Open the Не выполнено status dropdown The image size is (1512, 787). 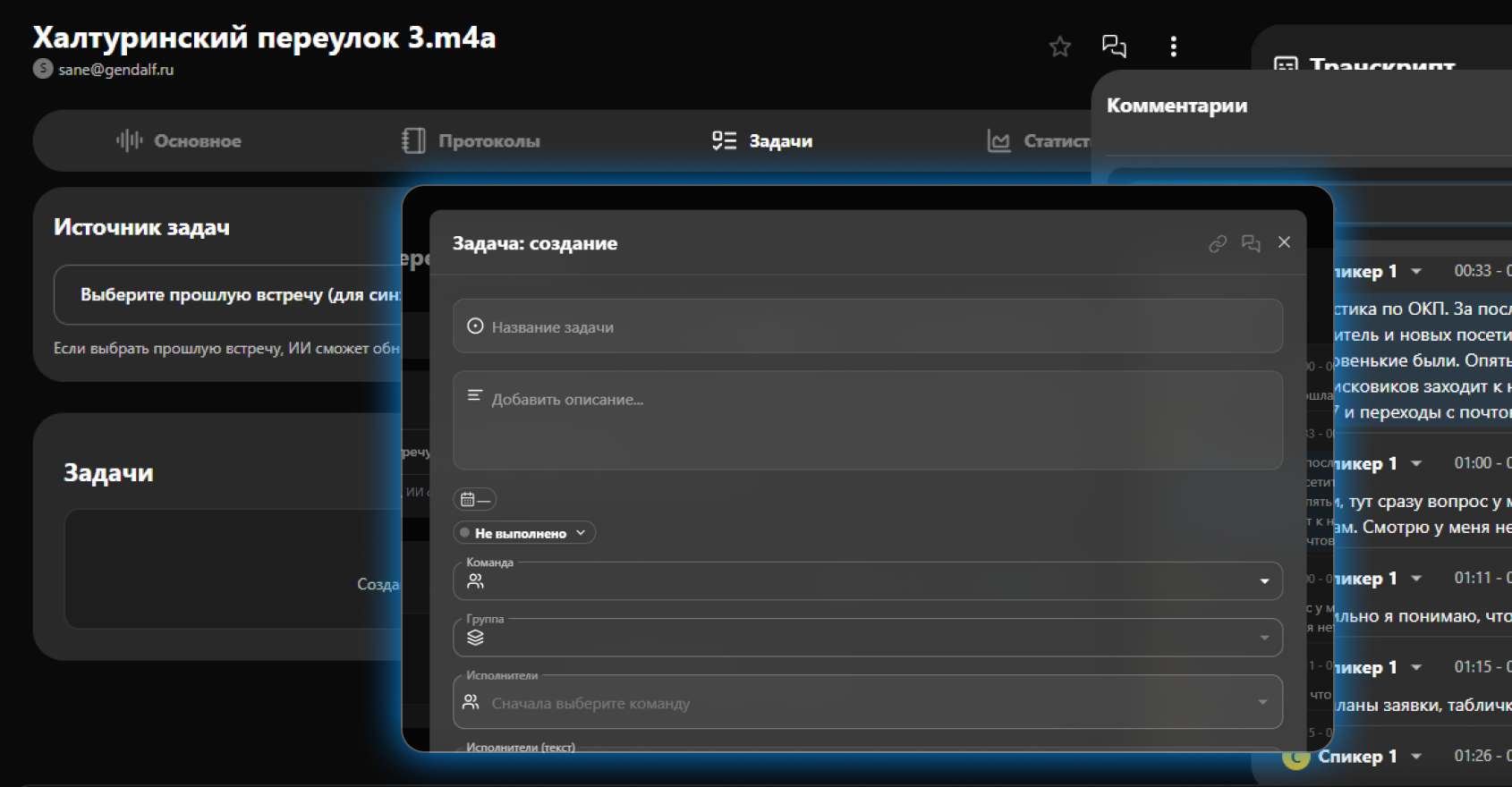523,533
